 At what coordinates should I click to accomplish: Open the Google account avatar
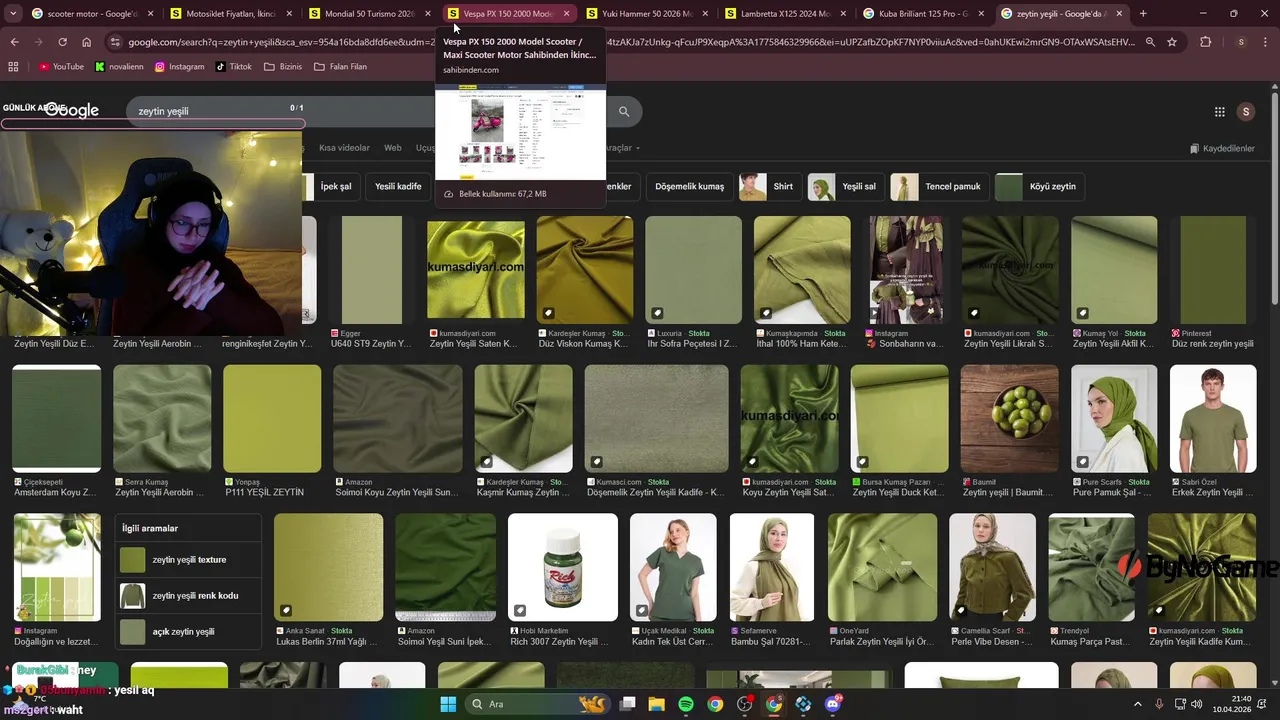tap(1246, 112)
